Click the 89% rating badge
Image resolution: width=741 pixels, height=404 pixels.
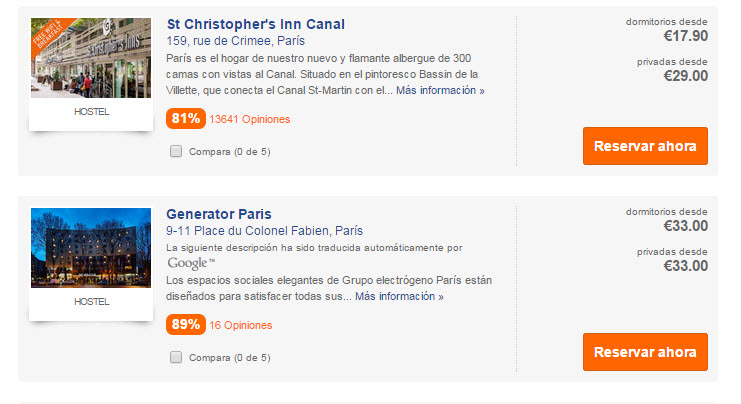coord(186,325)
